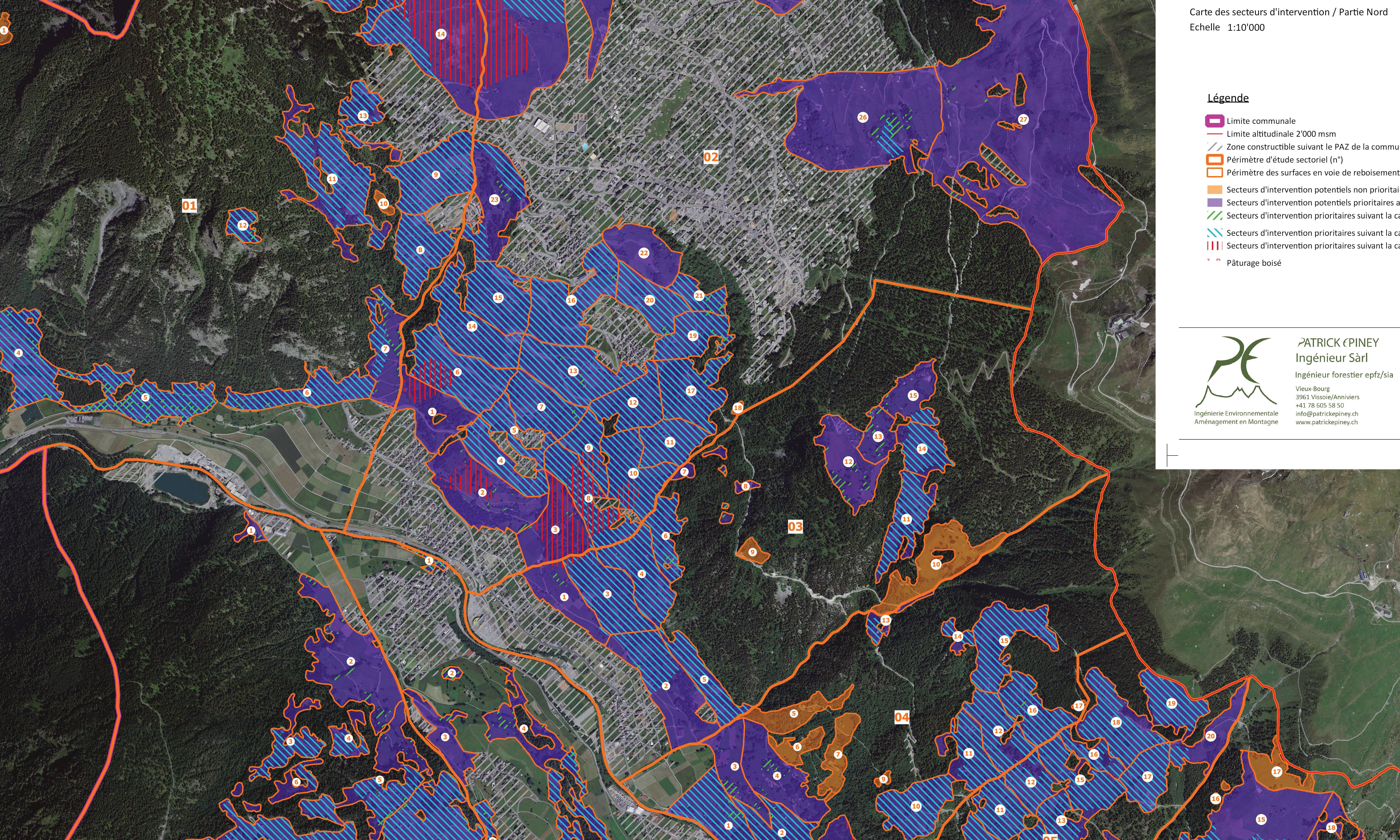This screenshot has width=1400, height=840.
Task: Click the blue diagonal hatch legend symbol
Action: [1215, 233]
